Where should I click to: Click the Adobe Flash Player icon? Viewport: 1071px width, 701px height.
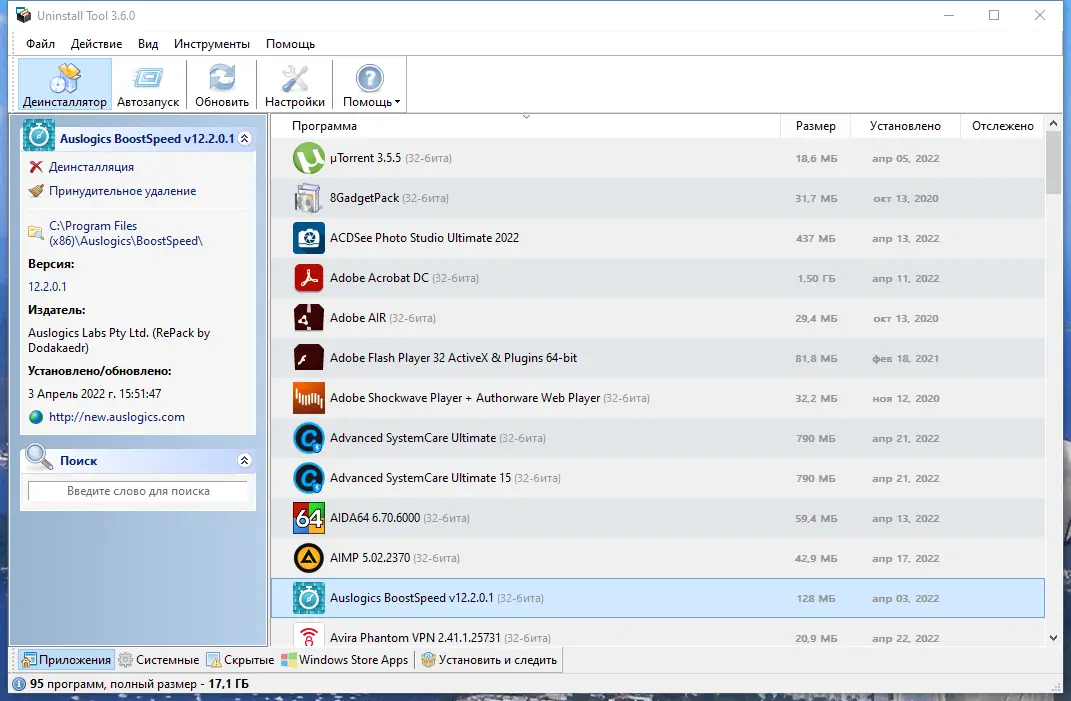[309, 358]
